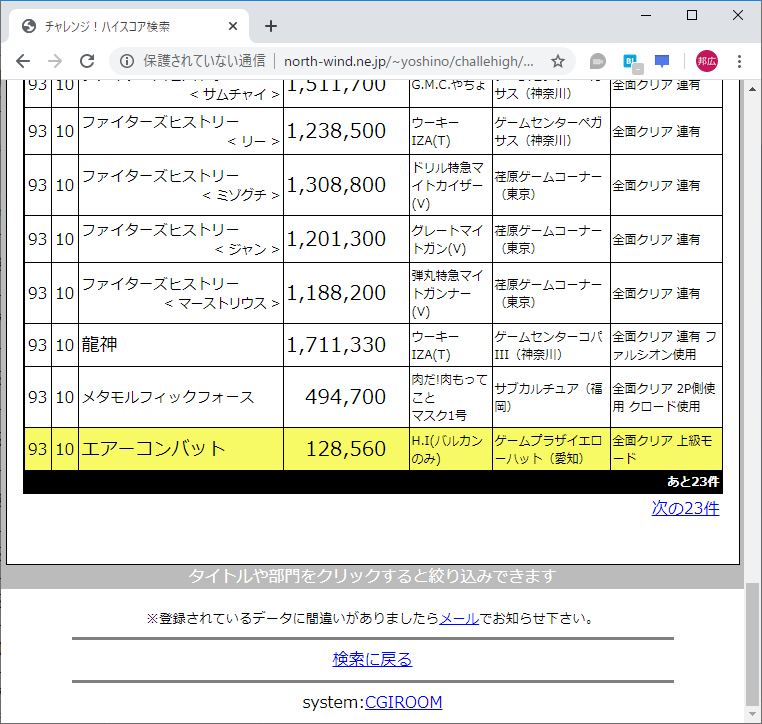
Task: Select the < ミゾグチ > category text
Action: tap(241, 195)
